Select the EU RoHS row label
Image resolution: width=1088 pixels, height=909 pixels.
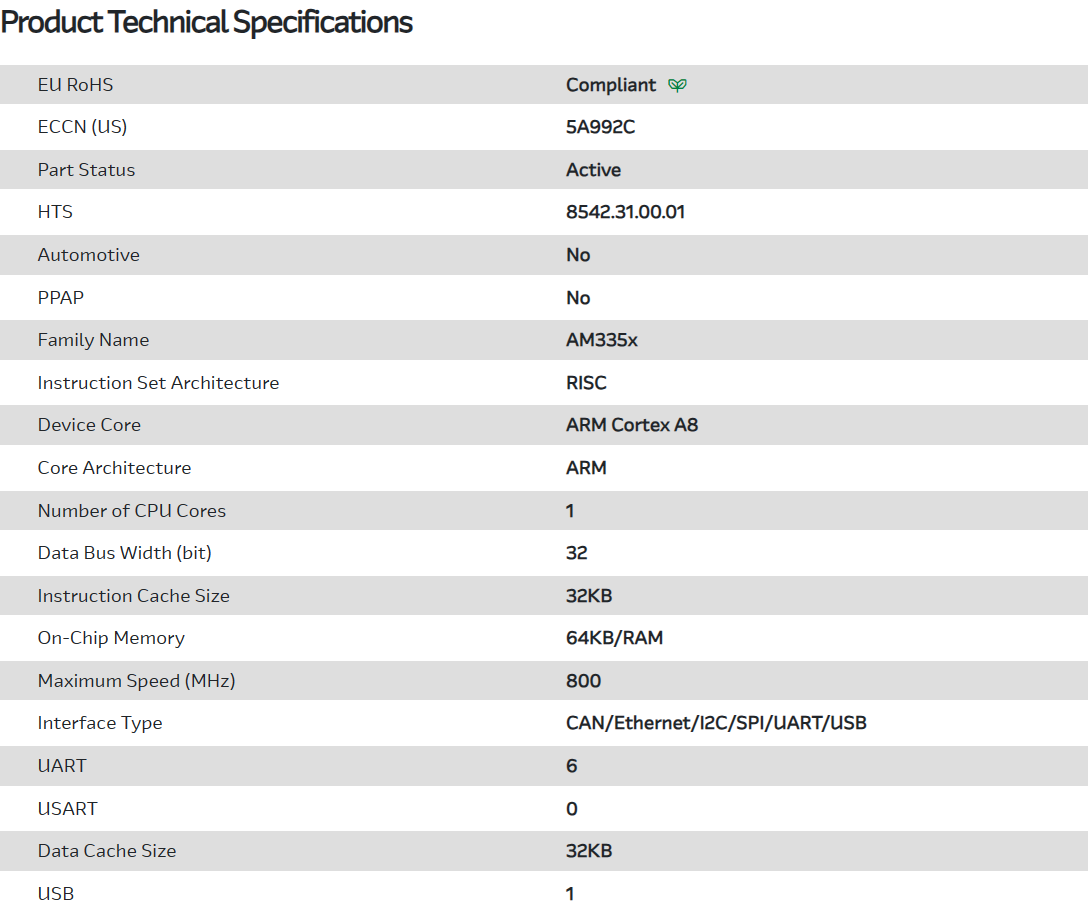click(75, 85)
